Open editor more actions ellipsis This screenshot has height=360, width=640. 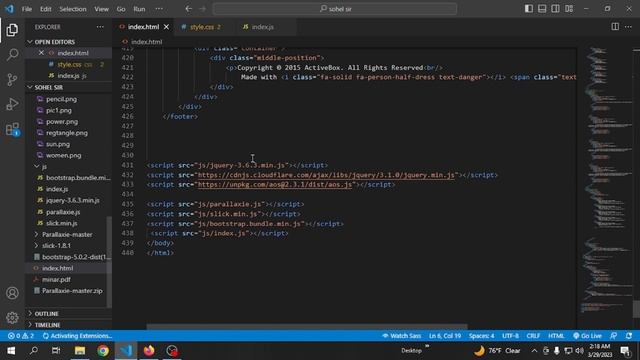click(x=628, y=27)
